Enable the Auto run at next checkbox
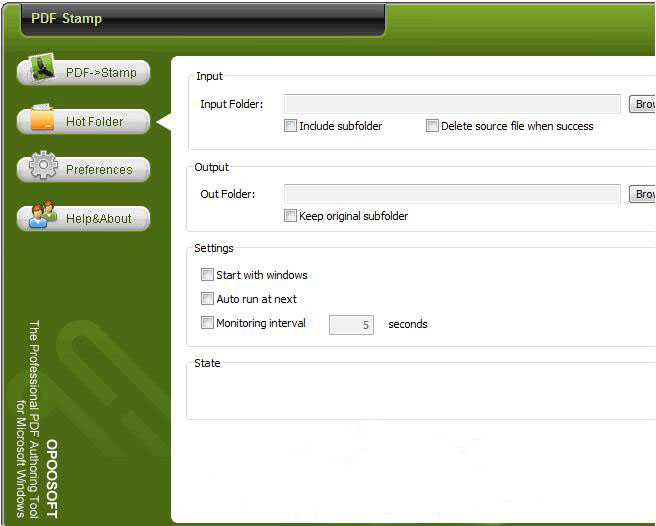The width and height of the screenshot is (656, 526). point(207,299)
